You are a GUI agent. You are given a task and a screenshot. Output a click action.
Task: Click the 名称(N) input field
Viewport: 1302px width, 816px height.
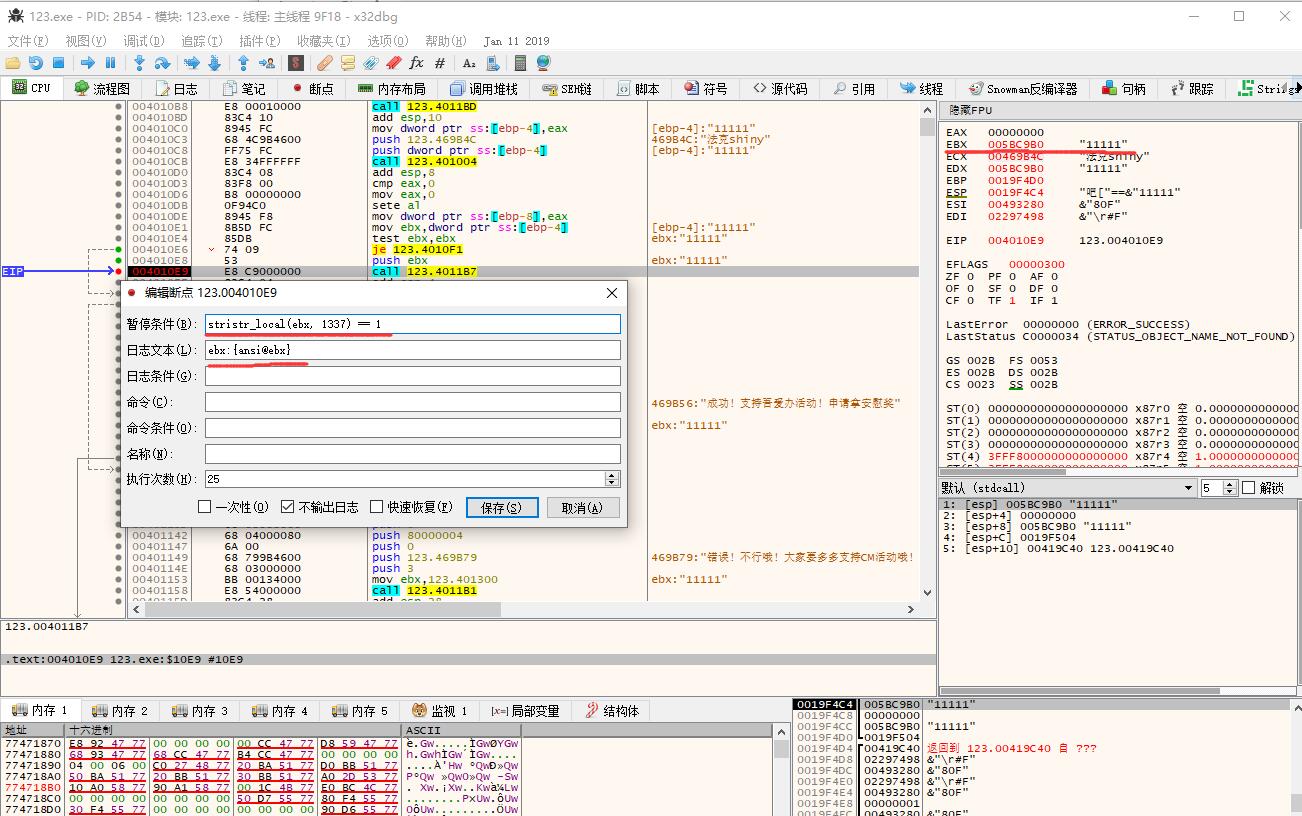[412, 454]
